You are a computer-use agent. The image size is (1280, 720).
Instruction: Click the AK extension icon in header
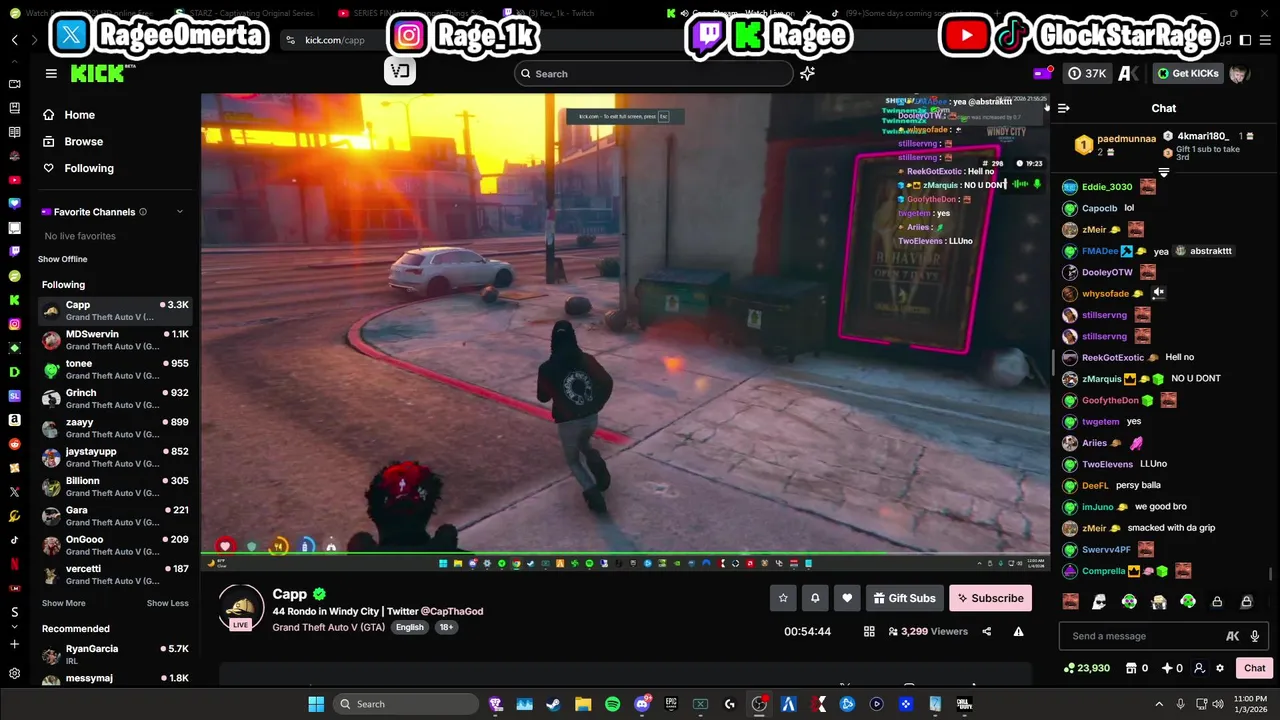1129,73
